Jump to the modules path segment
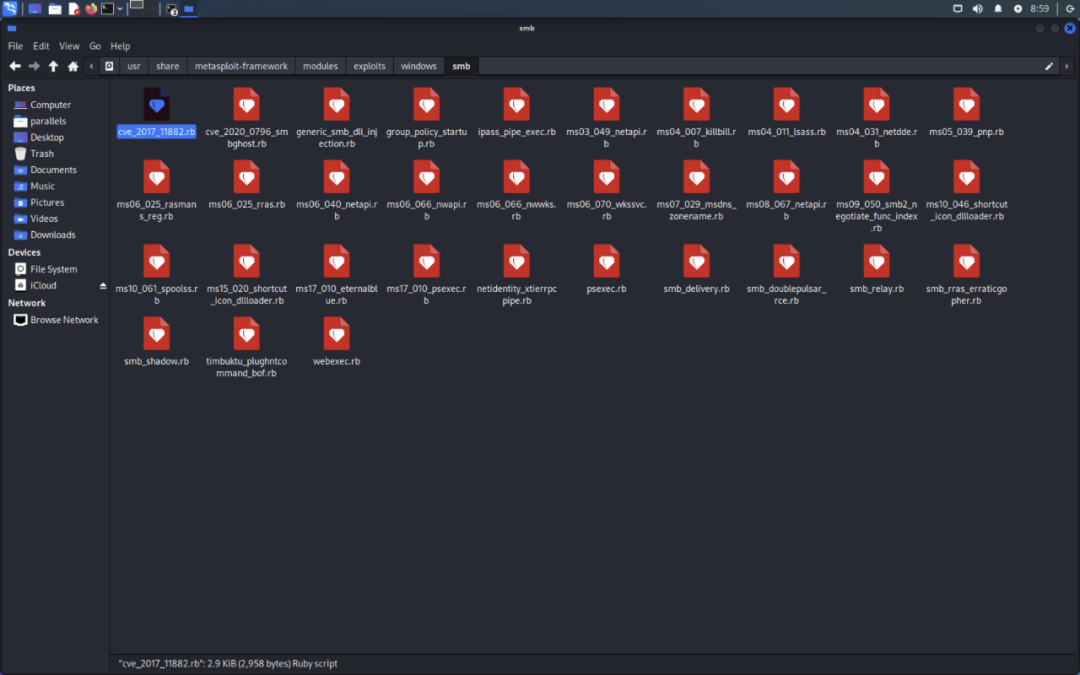1080x675 pixels. 320,66
